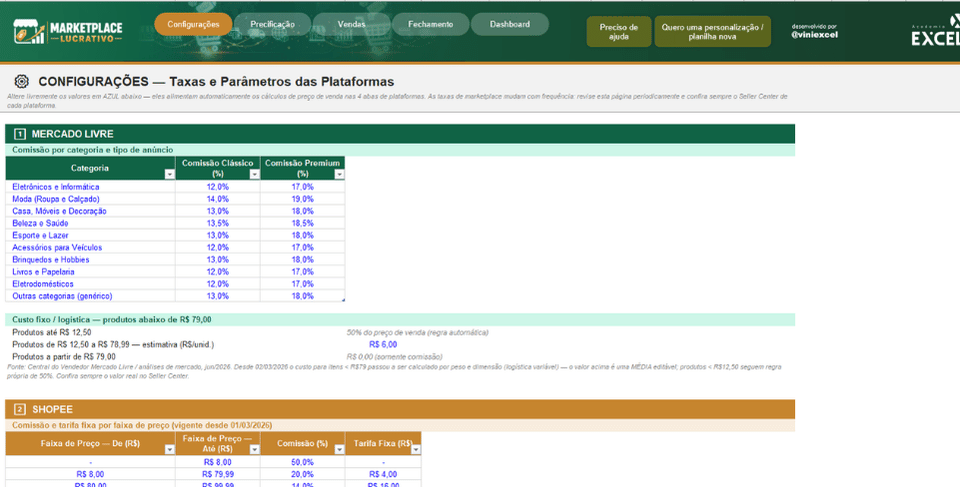Select the Brinquedos e Hobbies cell
The width and height of the screenshot is (960, 487).
point(91,260)
